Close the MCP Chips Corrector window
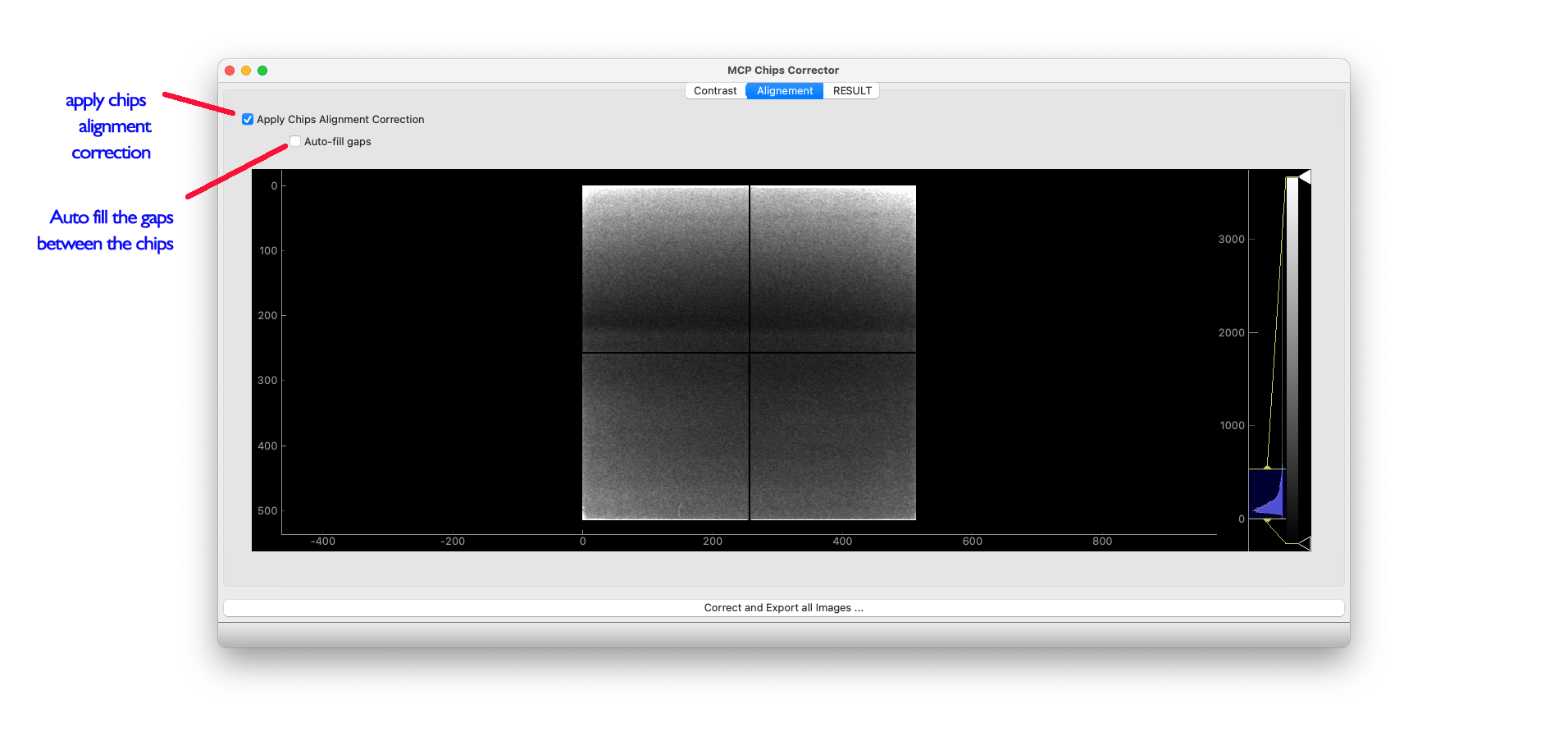Screen dimensions: 1568x736 point(230,71)
